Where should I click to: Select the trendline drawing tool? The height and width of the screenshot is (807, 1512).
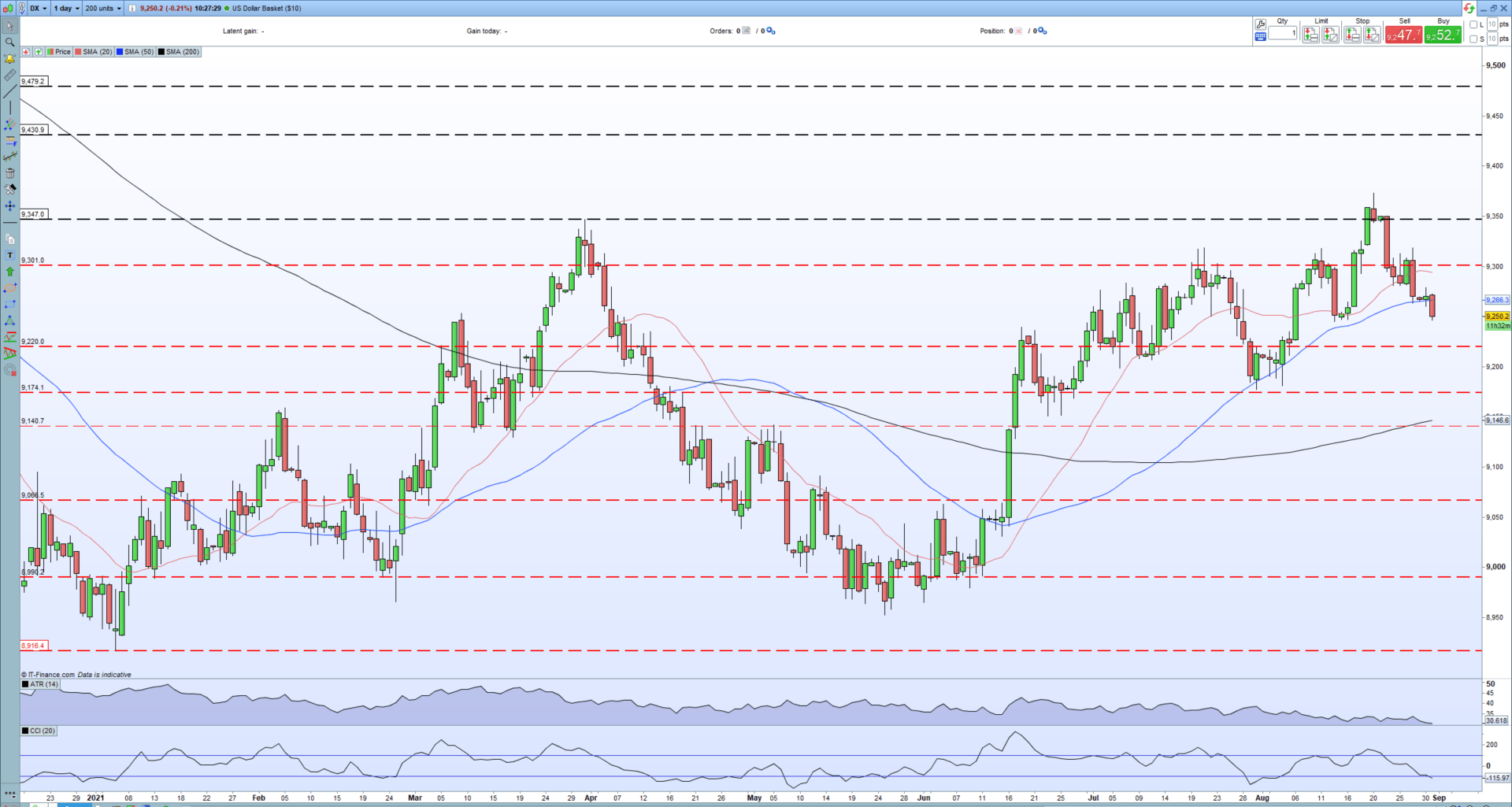point(9,92)
